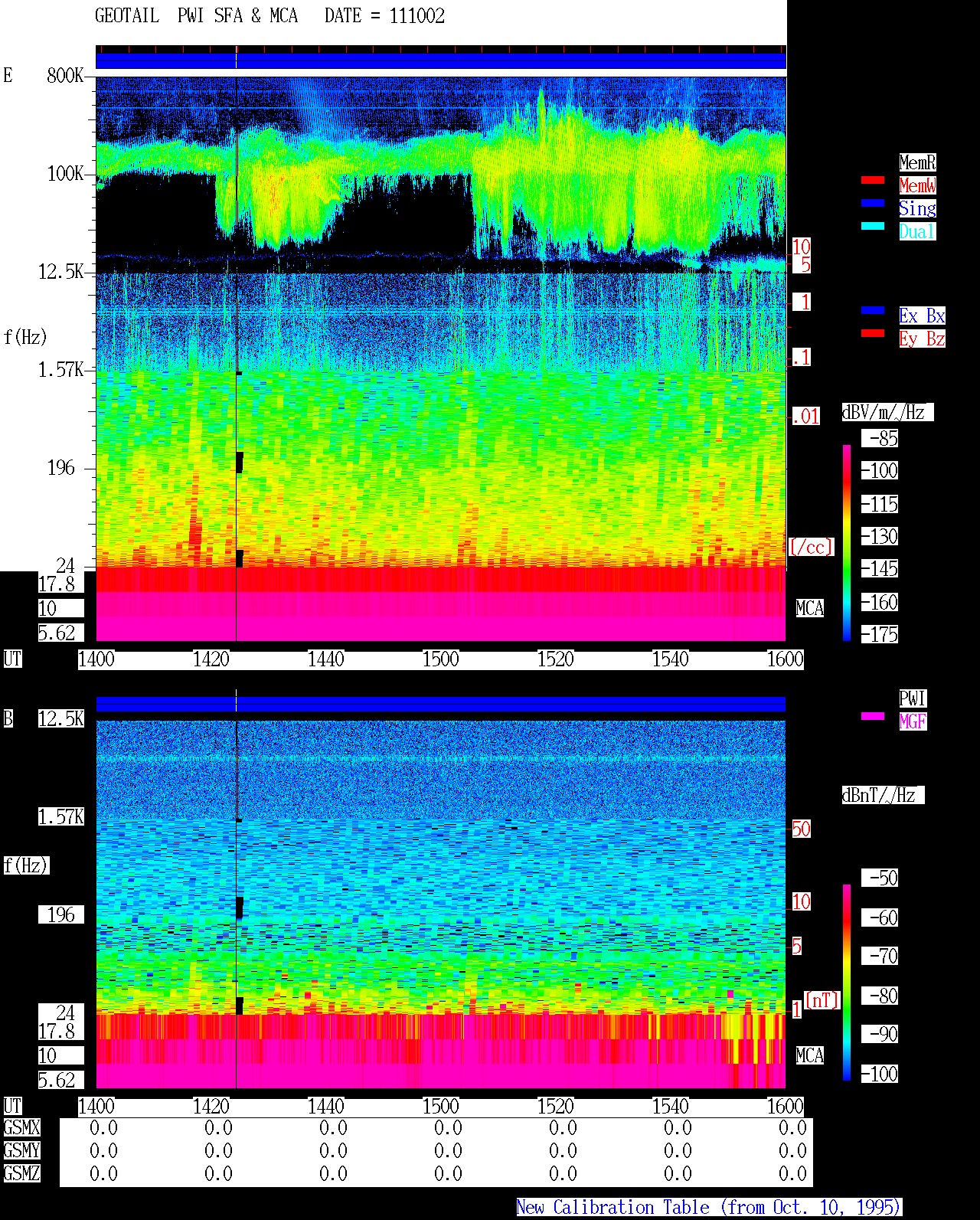Viewport: 980px width, 1220px height.
Task: Click the MemR legend label
Action: click(917, 162)
